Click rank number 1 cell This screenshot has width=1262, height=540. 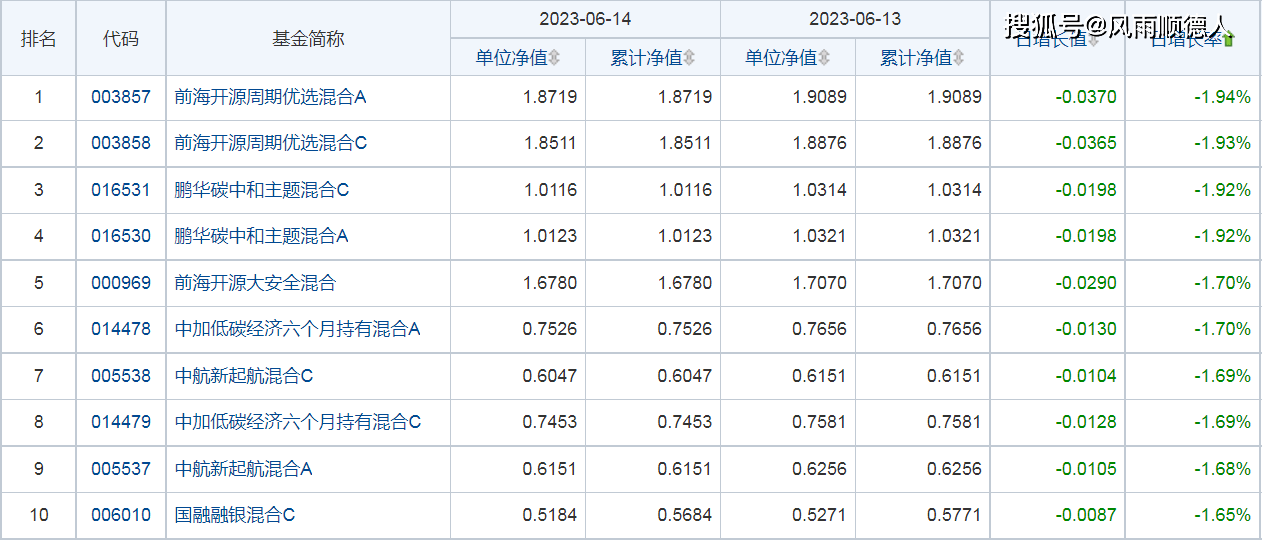pos(39,97)
